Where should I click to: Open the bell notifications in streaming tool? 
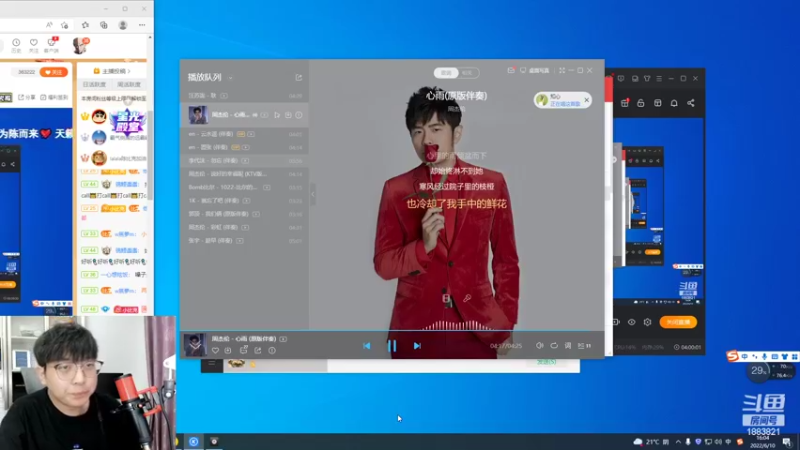pos(674,103)
